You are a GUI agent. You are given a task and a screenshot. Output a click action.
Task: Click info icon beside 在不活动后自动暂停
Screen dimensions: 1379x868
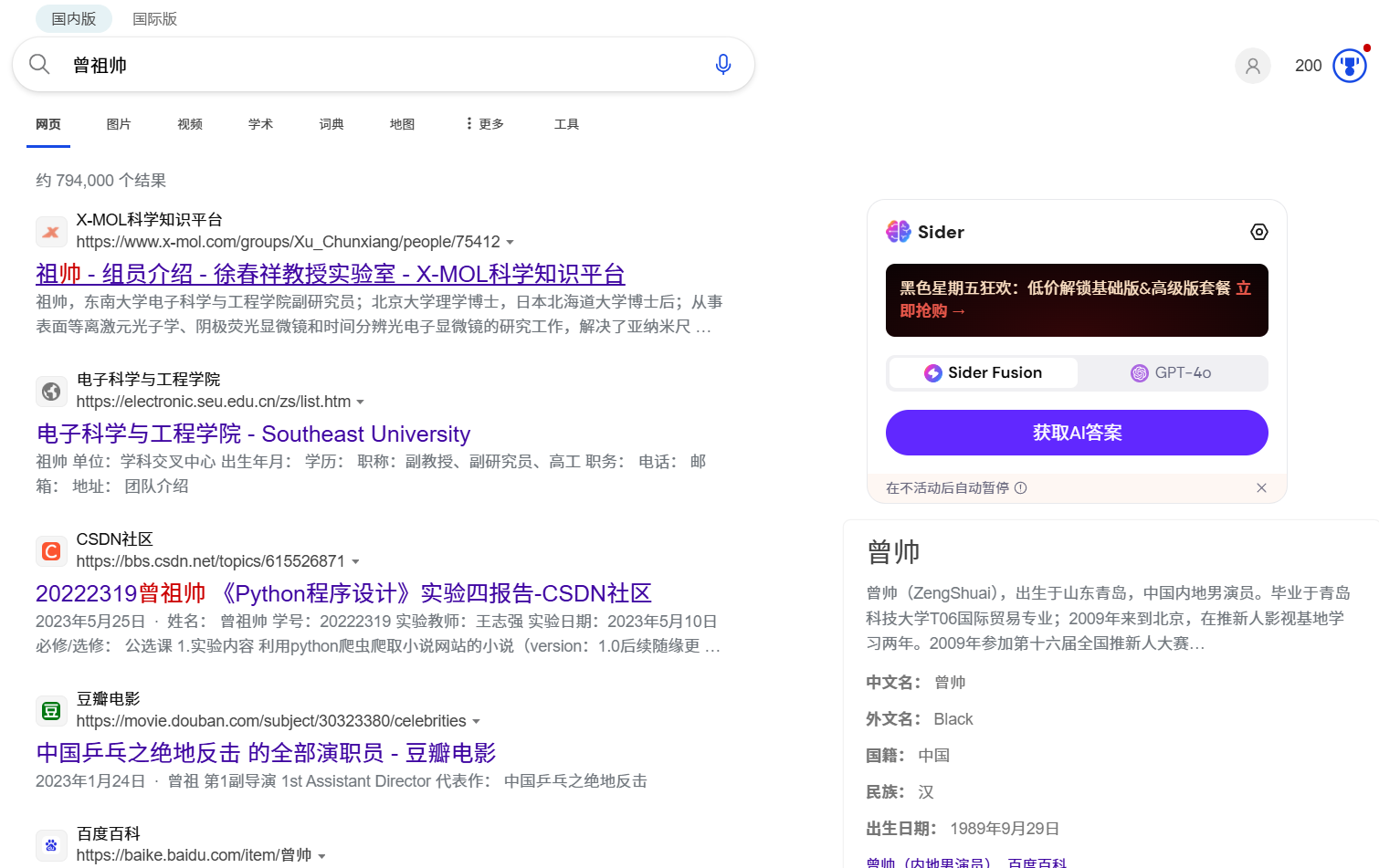click(x=1021, y=488)
